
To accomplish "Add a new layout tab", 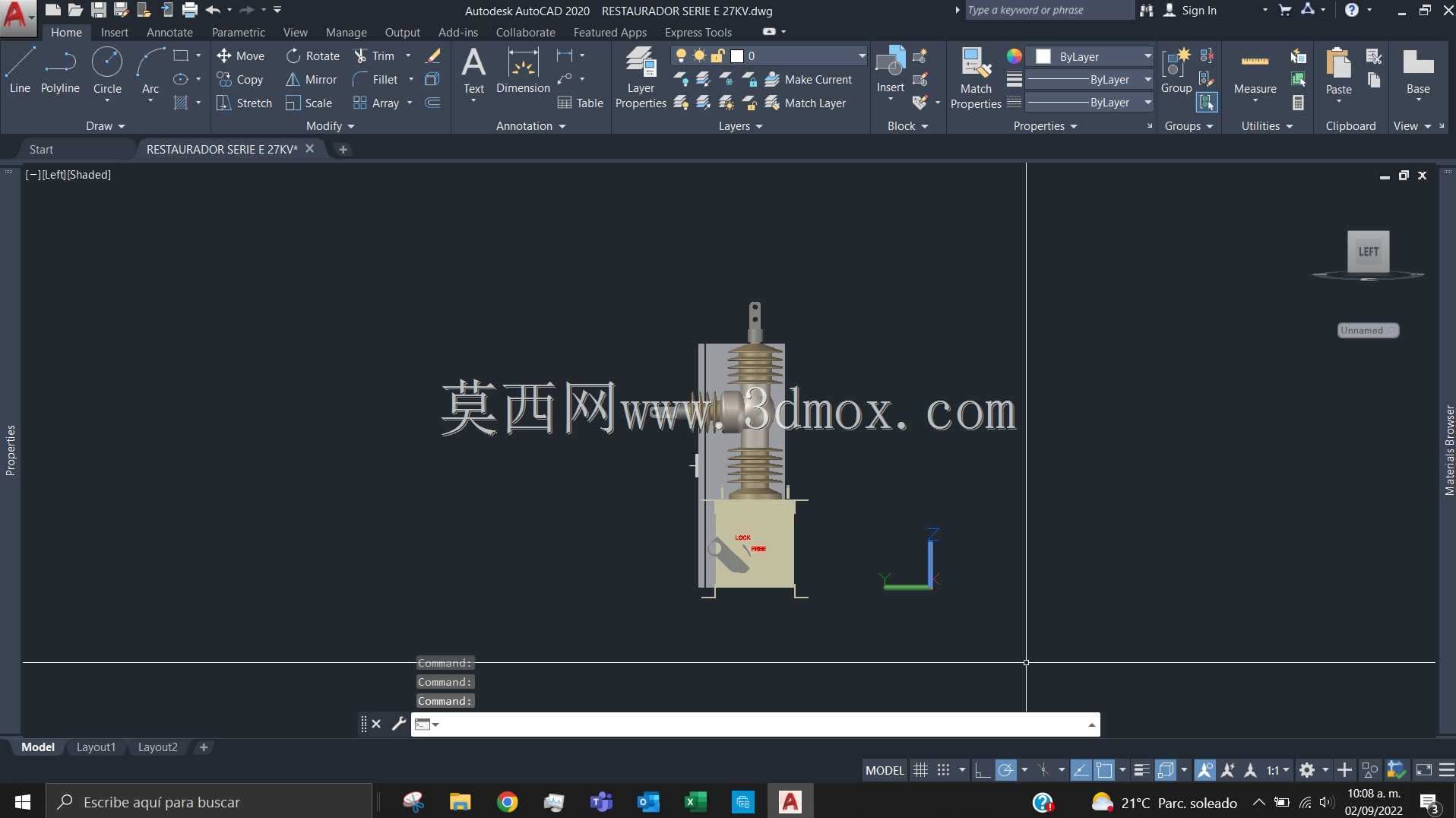I will pos(204,747).
